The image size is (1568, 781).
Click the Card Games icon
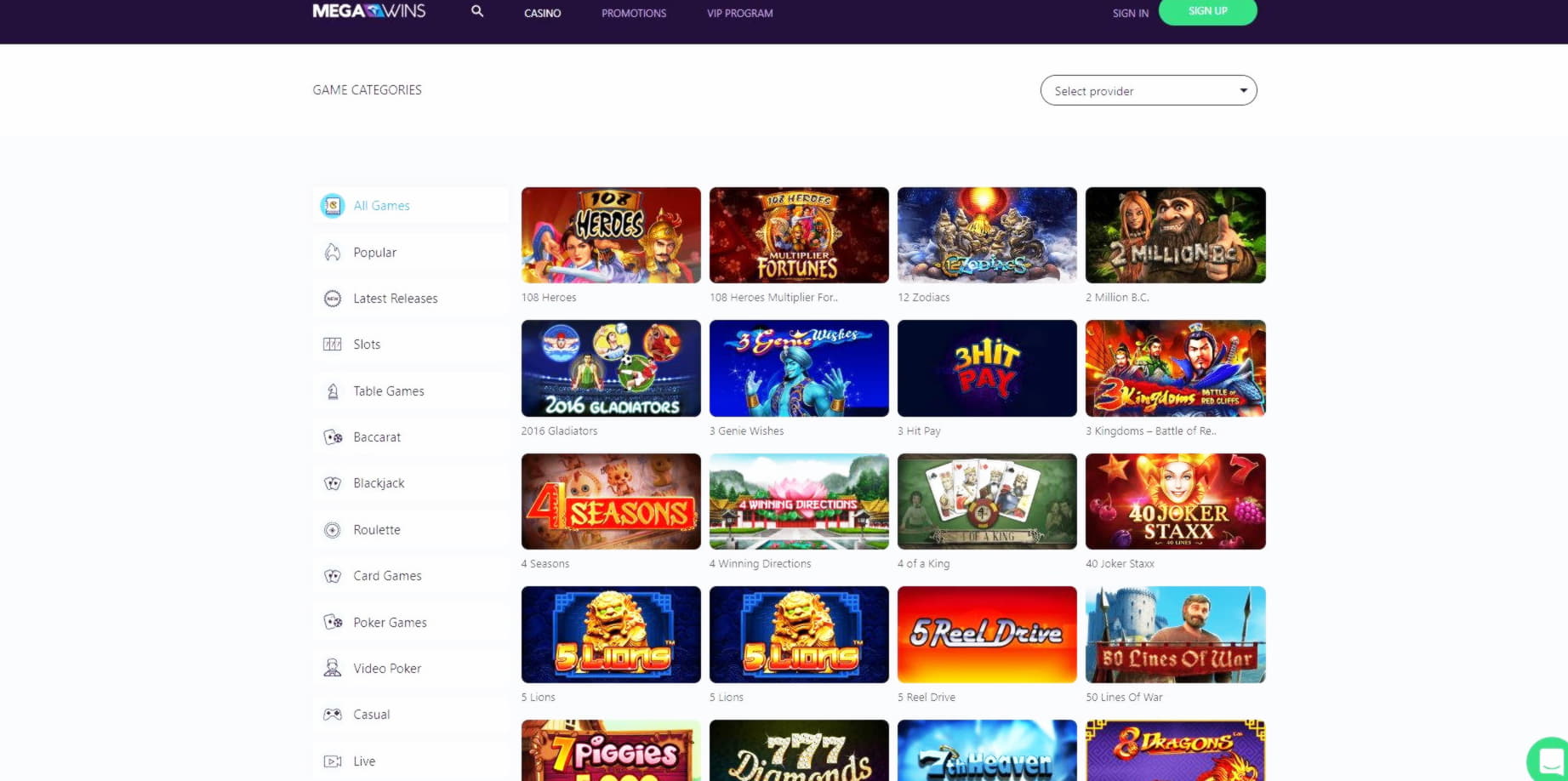[x=333, y=575]
